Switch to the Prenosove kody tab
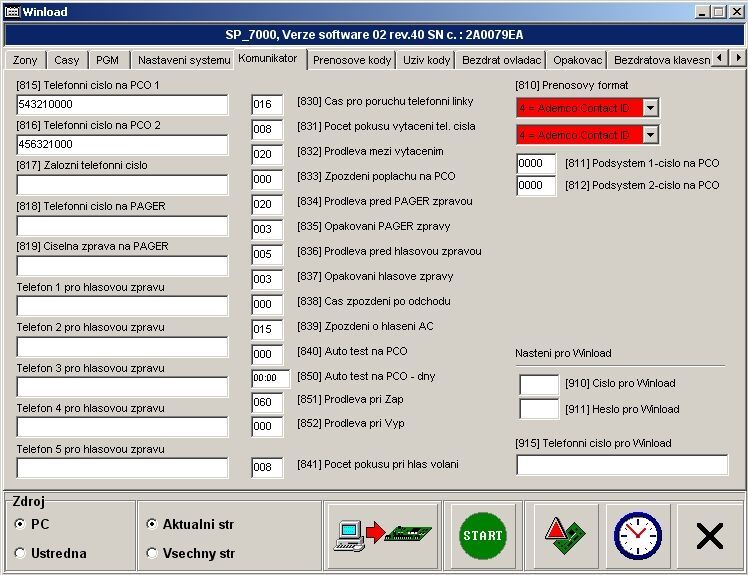 click(x=351, y=60)
